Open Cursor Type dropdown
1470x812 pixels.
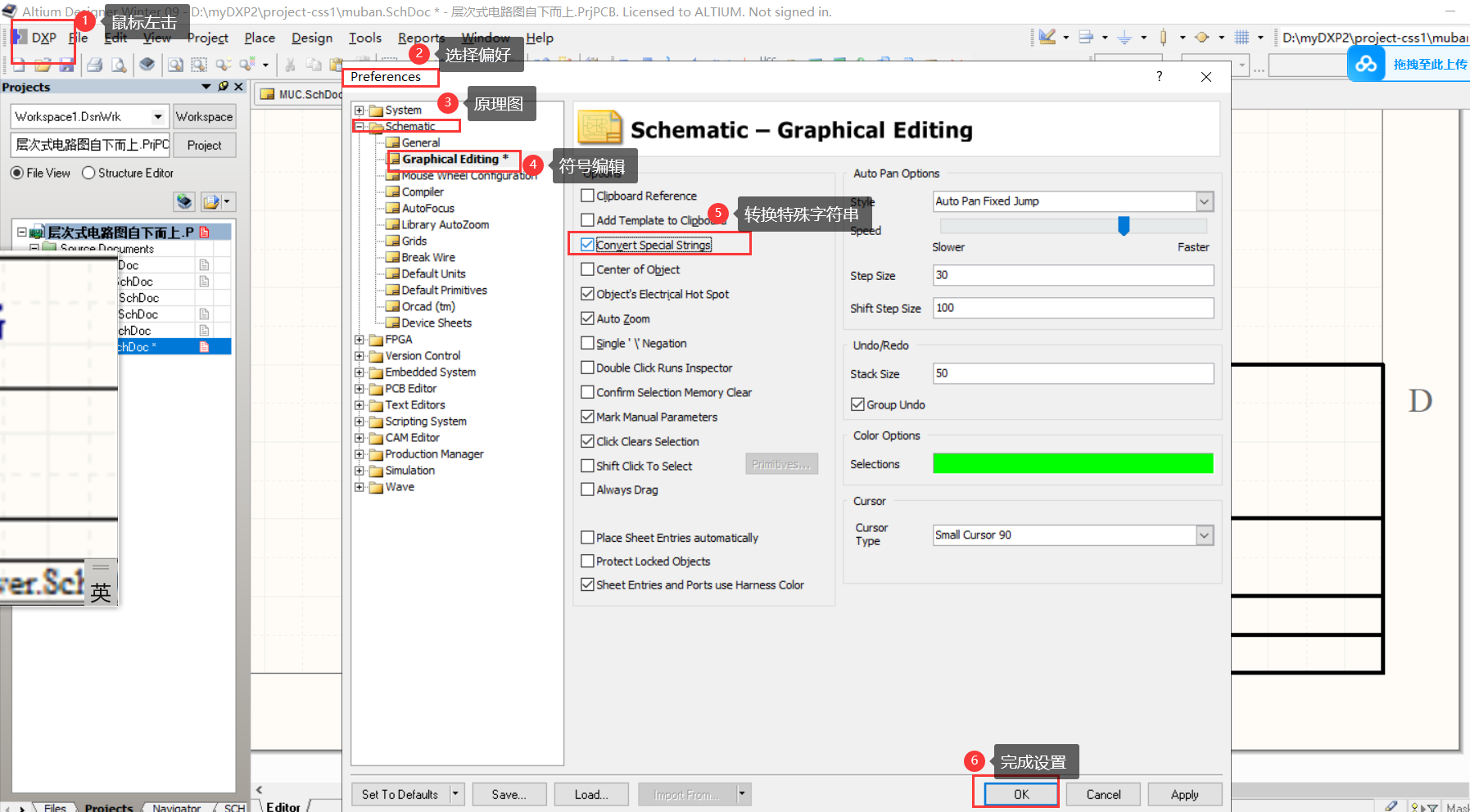coord(1204,535)
